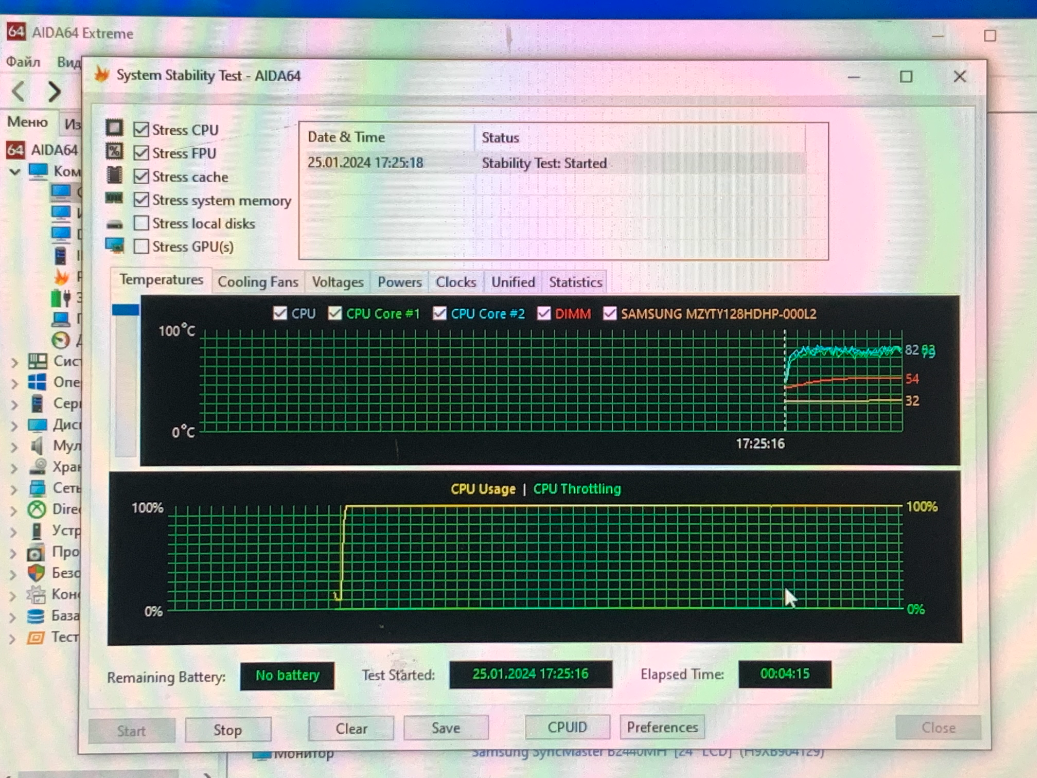
Task: Click the network tree icon
Action: [x=37, y=488]
